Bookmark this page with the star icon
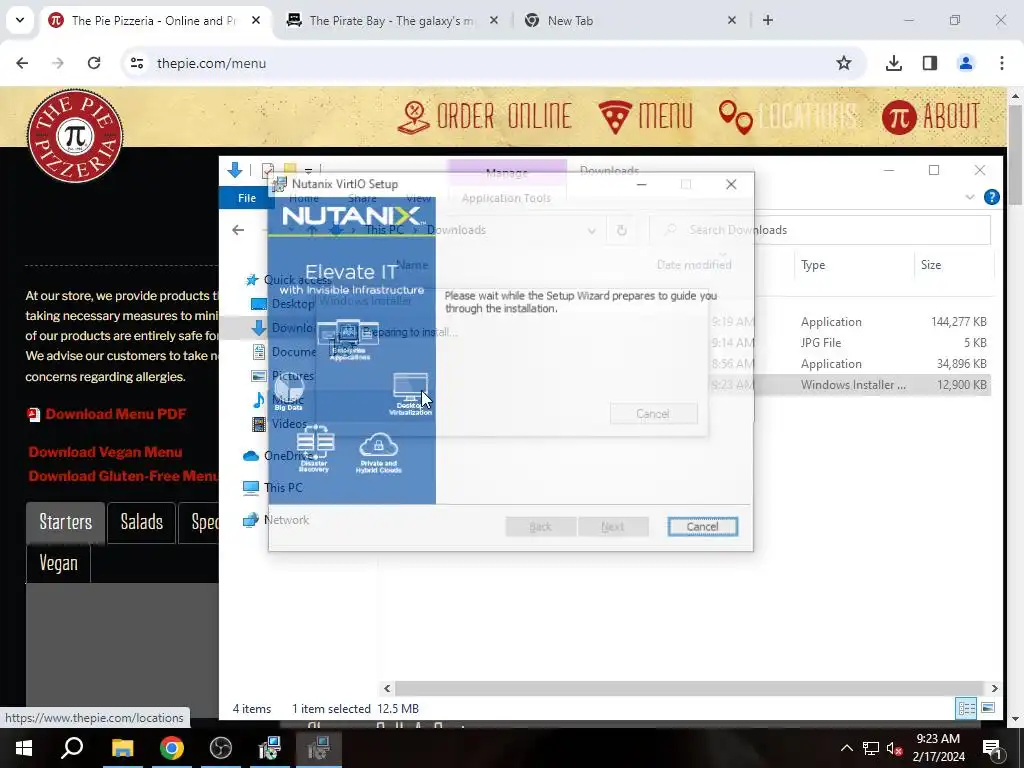The image size is (1024, 768). pyautogui.click(x=844, y=63)
